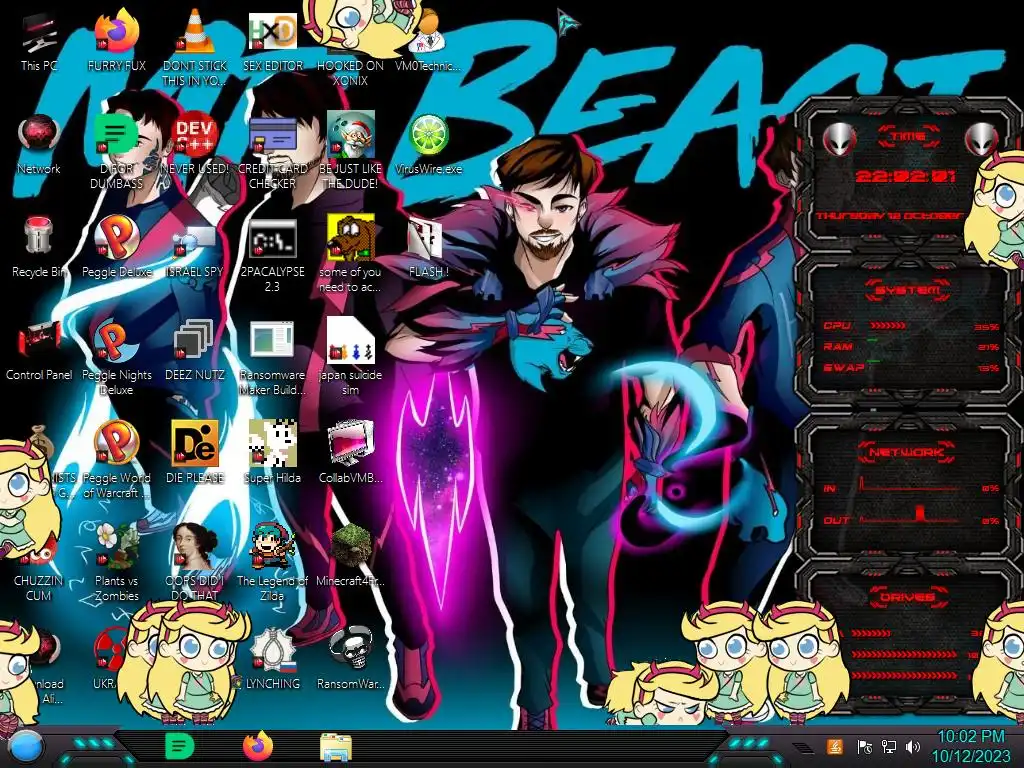Image resolution: width=1024 pixels, height=768 pixels.
Task: Open the This PC desktop icon
Action: [x=39, y=41]
